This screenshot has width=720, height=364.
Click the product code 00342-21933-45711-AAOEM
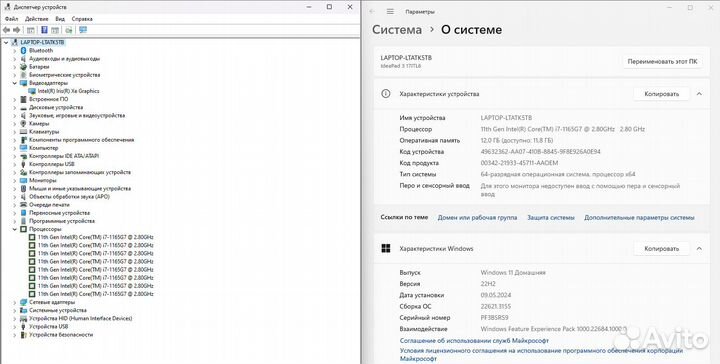[519, 163]
